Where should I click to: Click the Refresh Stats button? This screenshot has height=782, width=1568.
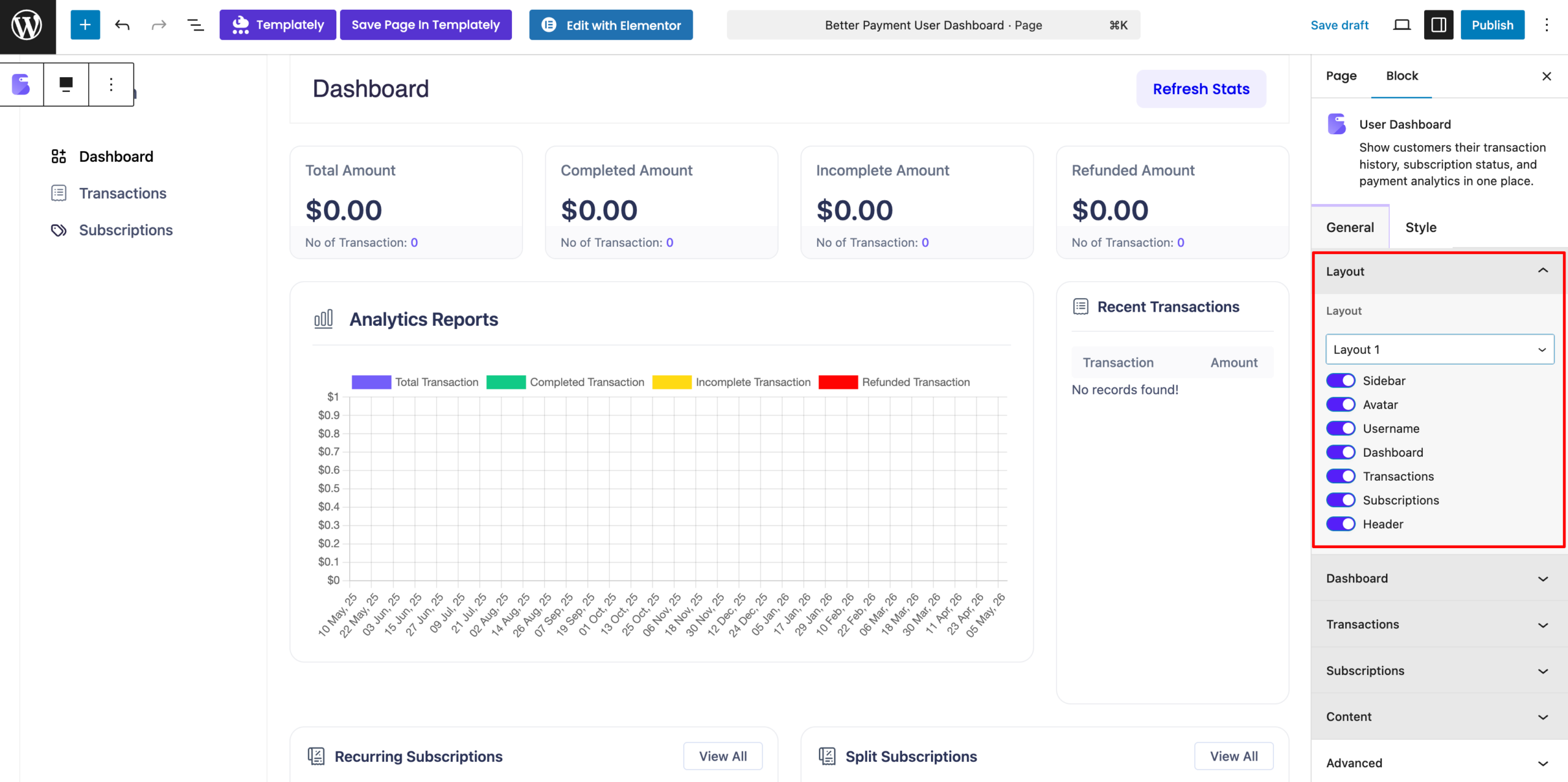(1201, 89)
